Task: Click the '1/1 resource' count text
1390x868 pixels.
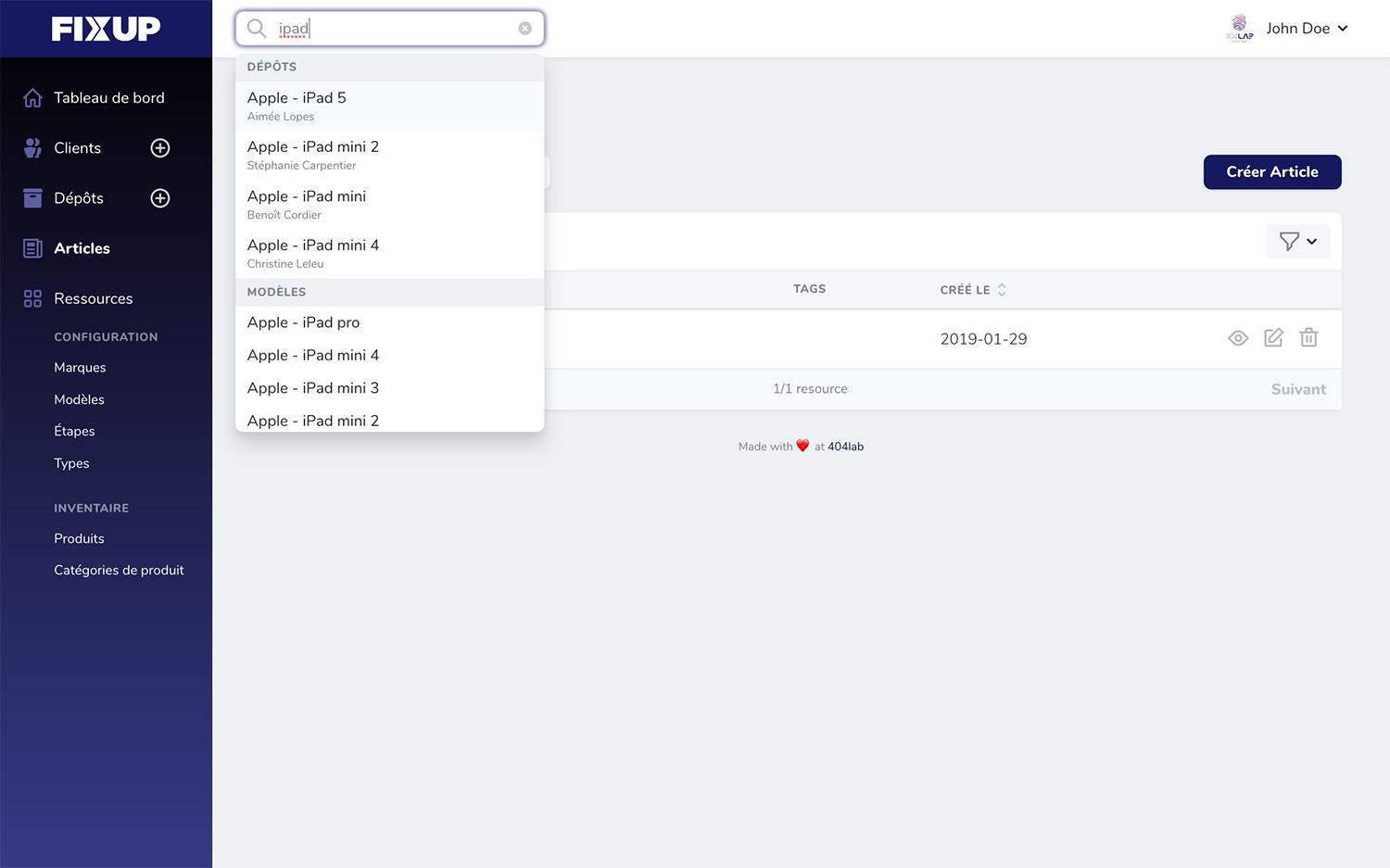Action: click(x=810, y=389)
